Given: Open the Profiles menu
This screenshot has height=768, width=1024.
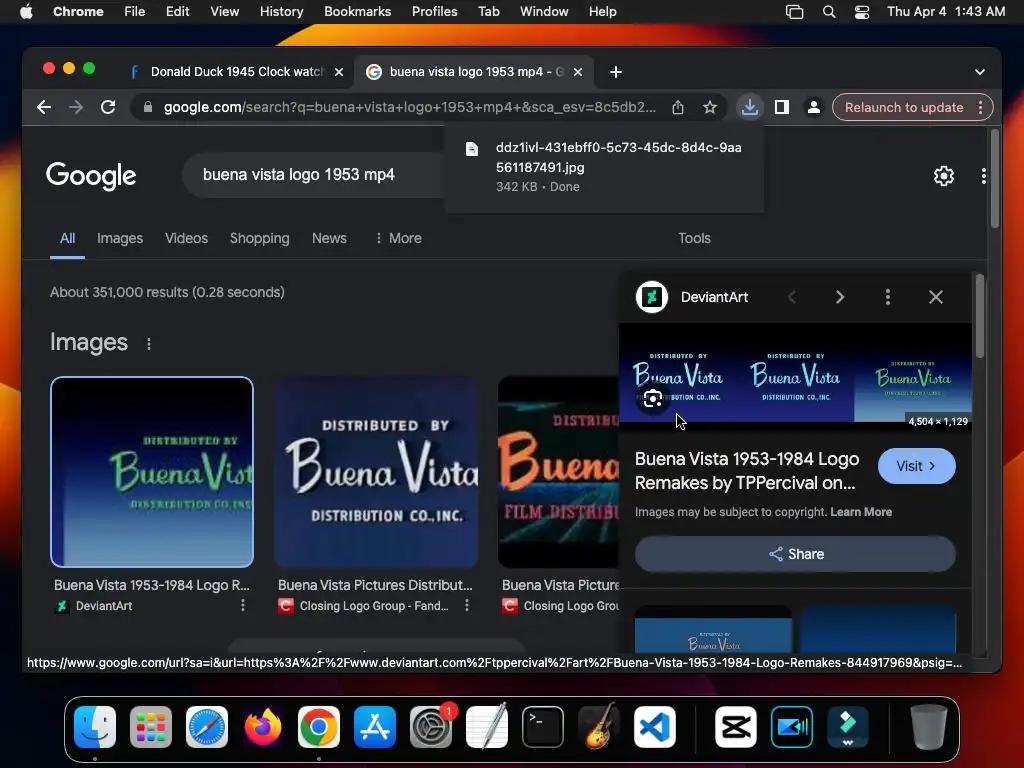Looking at the screenshot, I should 434,12.
